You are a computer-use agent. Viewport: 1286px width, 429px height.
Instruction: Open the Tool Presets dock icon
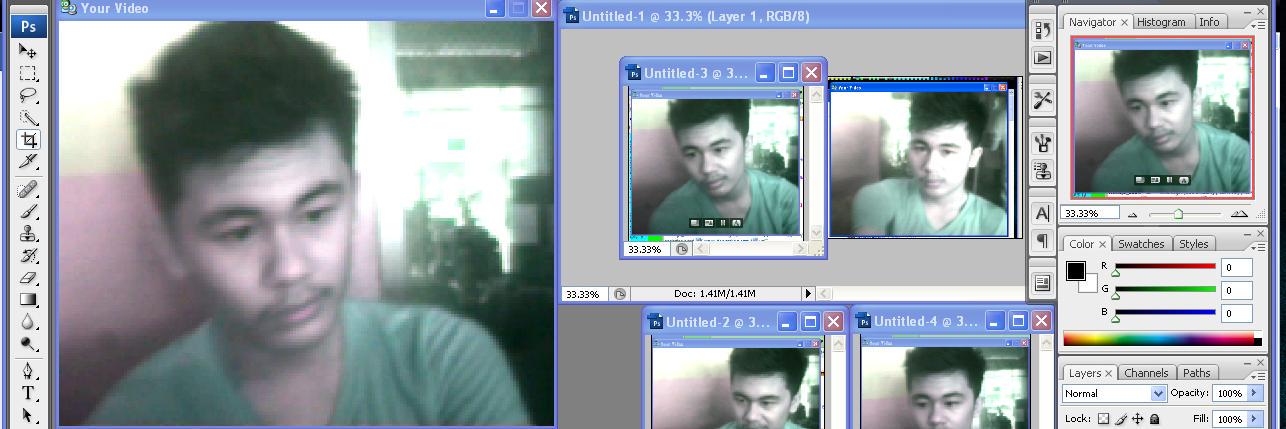pyautogui.click(x=1042, y=100)
